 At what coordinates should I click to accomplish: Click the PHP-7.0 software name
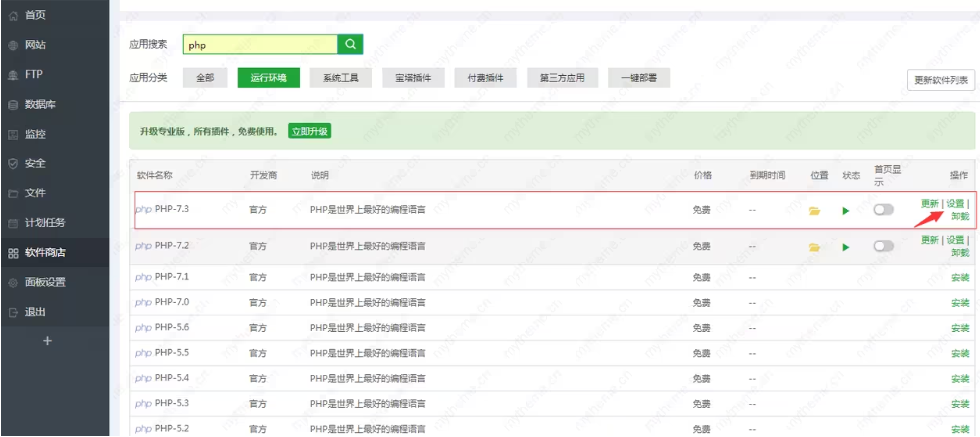(171, 302)
